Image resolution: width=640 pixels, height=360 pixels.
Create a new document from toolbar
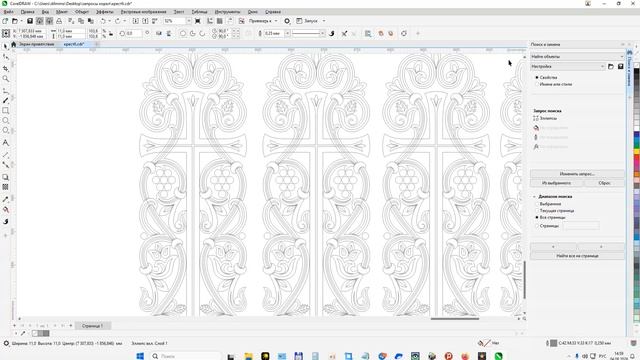click(x=5, y=21)
